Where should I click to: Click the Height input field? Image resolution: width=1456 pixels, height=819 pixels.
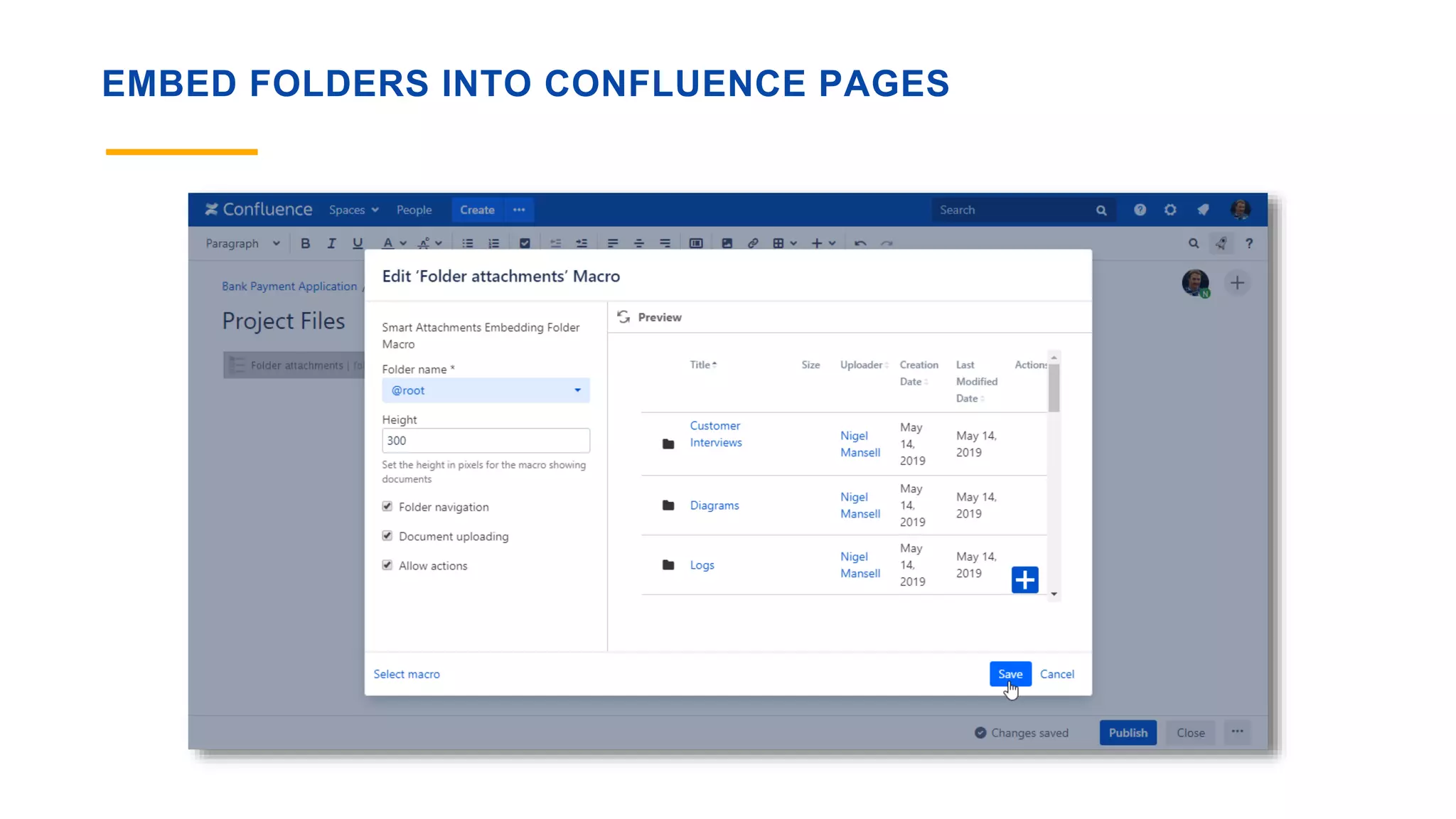pos(486,441)
